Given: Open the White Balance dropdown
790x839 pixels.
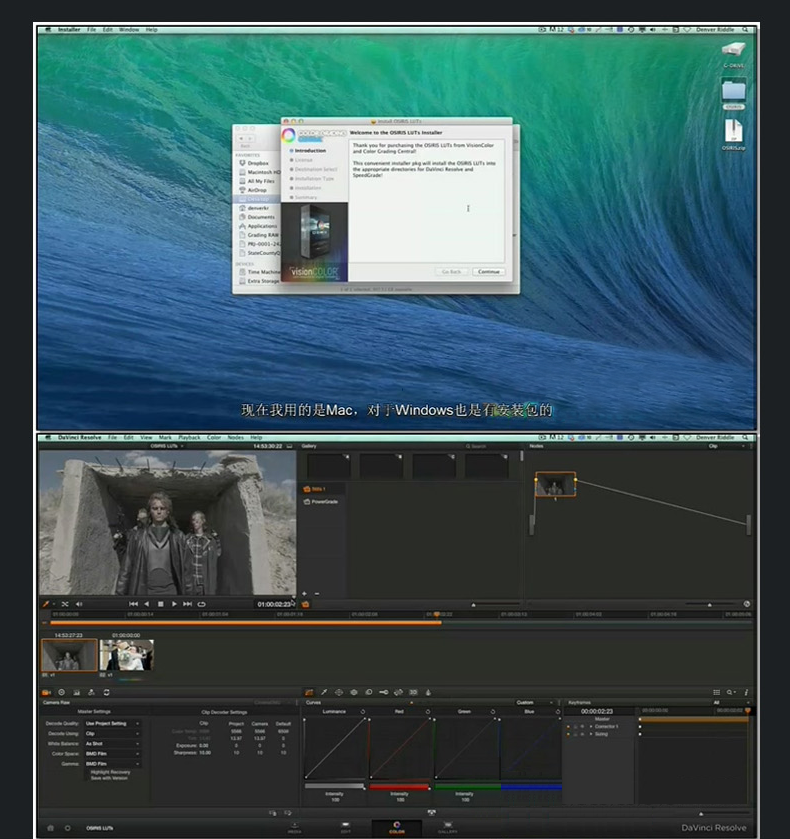Looking at the screenshot, I should click(x=112, y=743).
